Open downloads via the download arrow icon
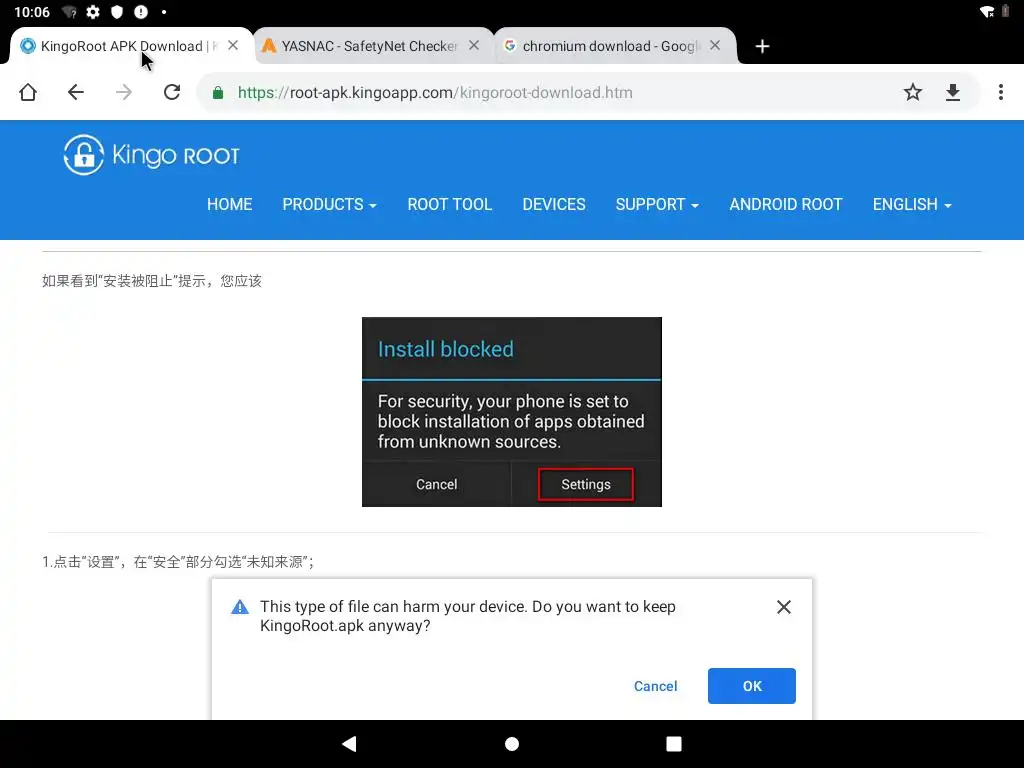This screenshot has height=768, width=1024. tap(953, 92)
